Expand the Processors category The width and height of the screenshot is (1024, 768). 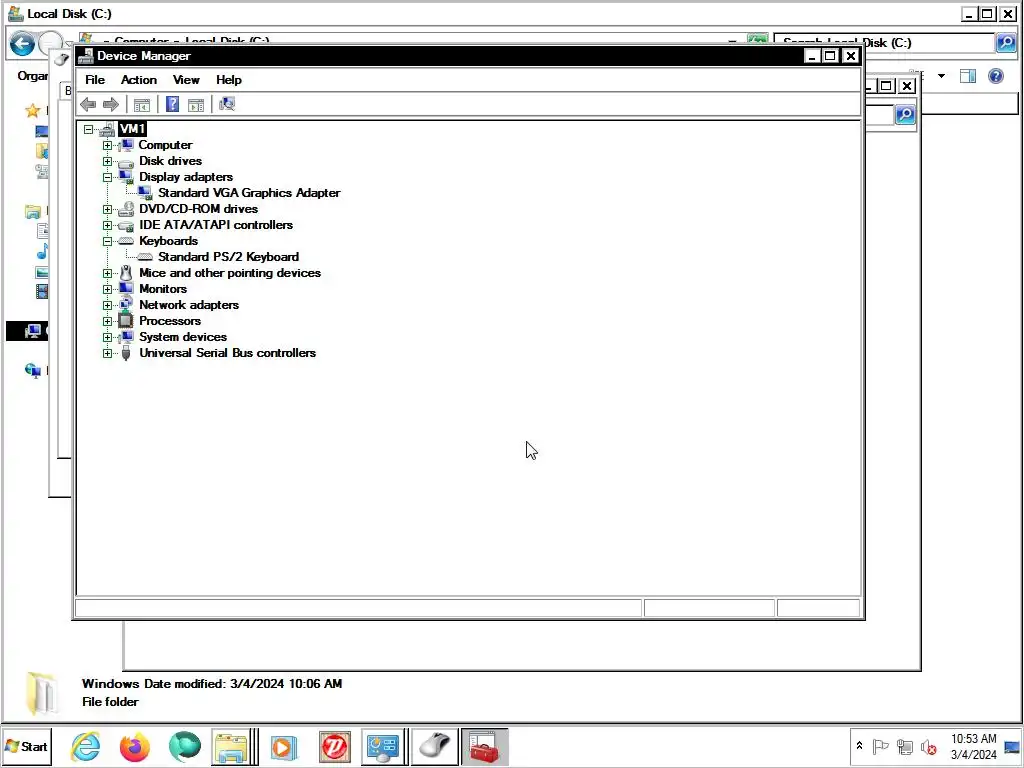pos(107,321)
